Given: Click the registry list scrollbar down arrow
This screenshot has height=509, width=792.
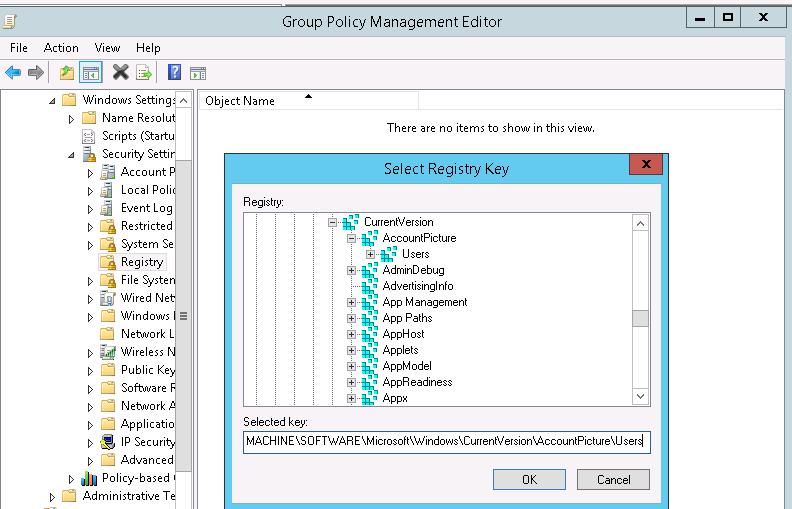Looking at the screenshot, I should click(641, 397).
